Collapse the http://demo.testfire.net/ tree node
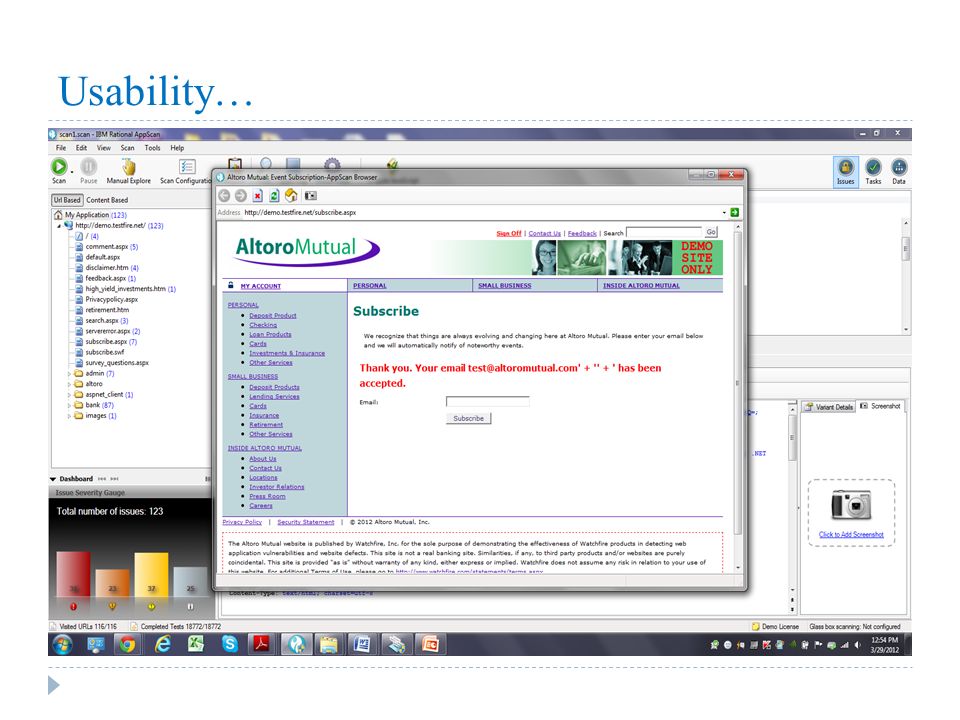This screenshot has height=720, width=960. 59,226
